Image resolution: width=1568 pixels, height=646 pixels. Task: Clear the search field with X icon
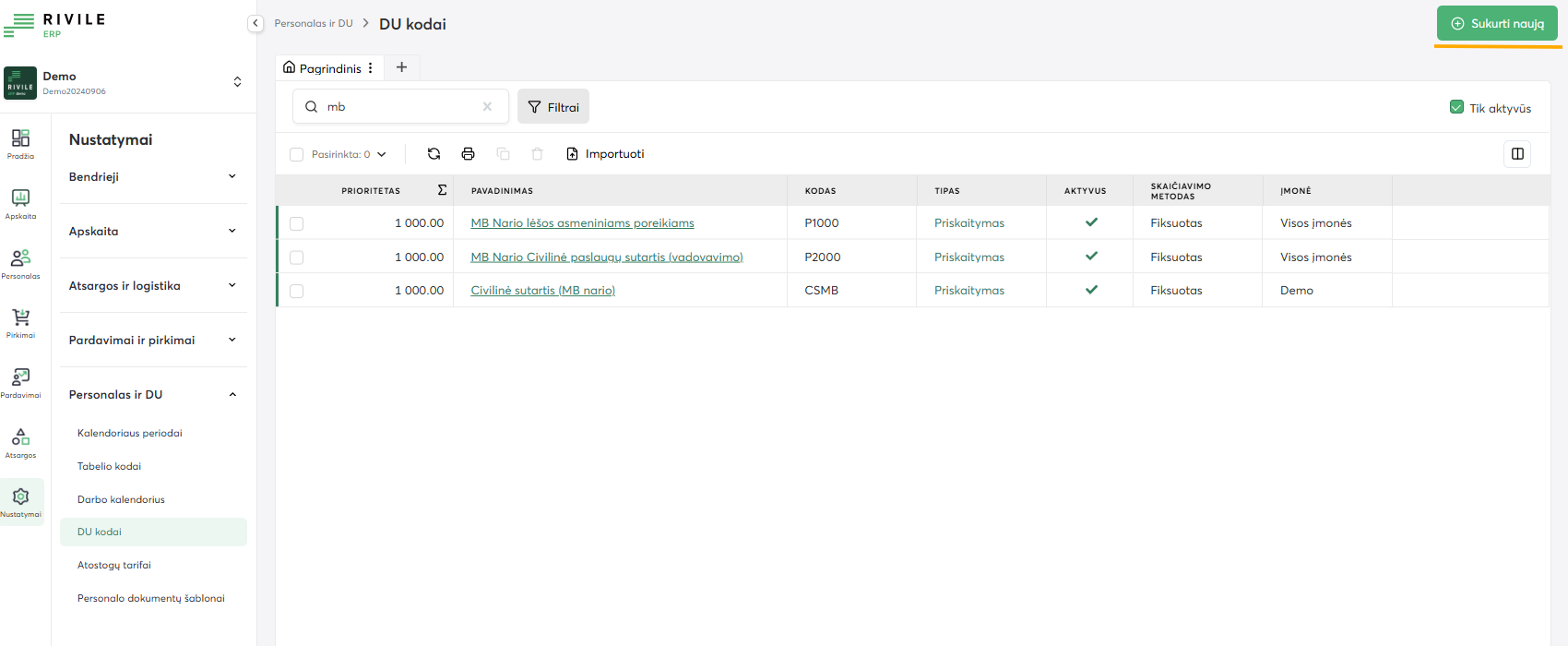click(x=487, y=107)
